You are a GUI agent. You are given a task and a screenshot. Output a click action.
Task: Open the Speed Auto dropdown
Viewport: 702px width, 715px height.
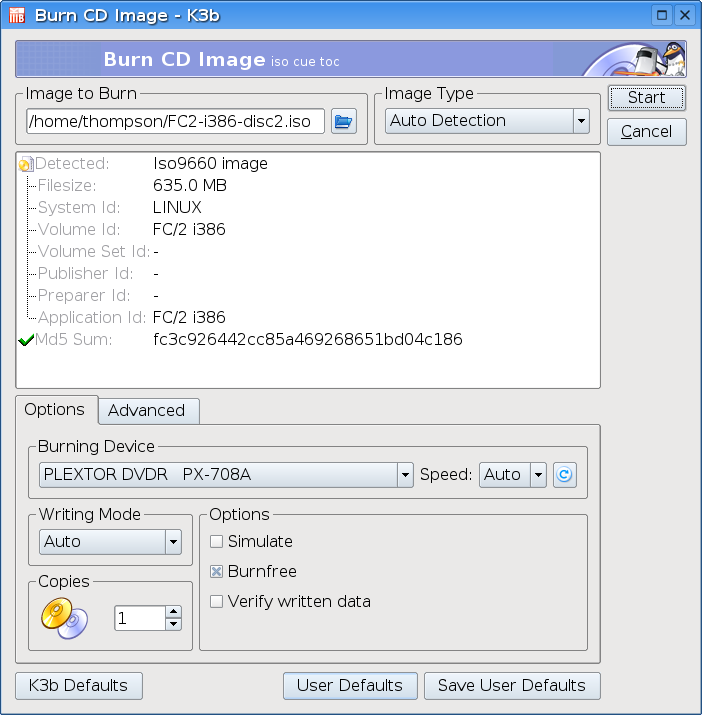[513, 475]
